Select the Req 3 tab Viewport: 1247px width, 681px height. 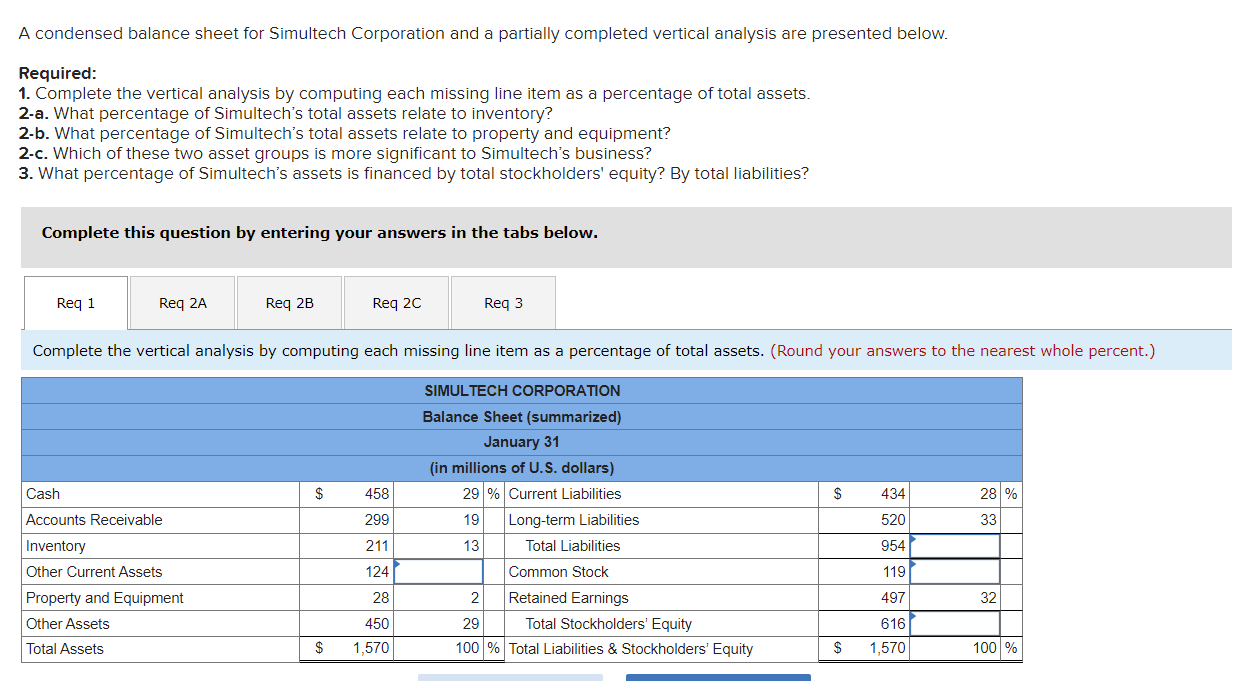click(503, 303)
